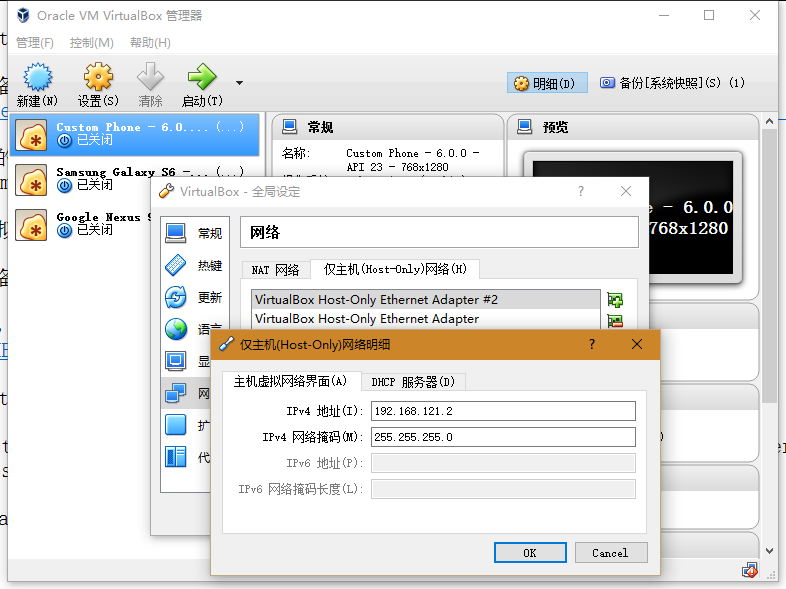Click the Custom Phone power state icon
786x589 pixels.
[x=64, y=141]
